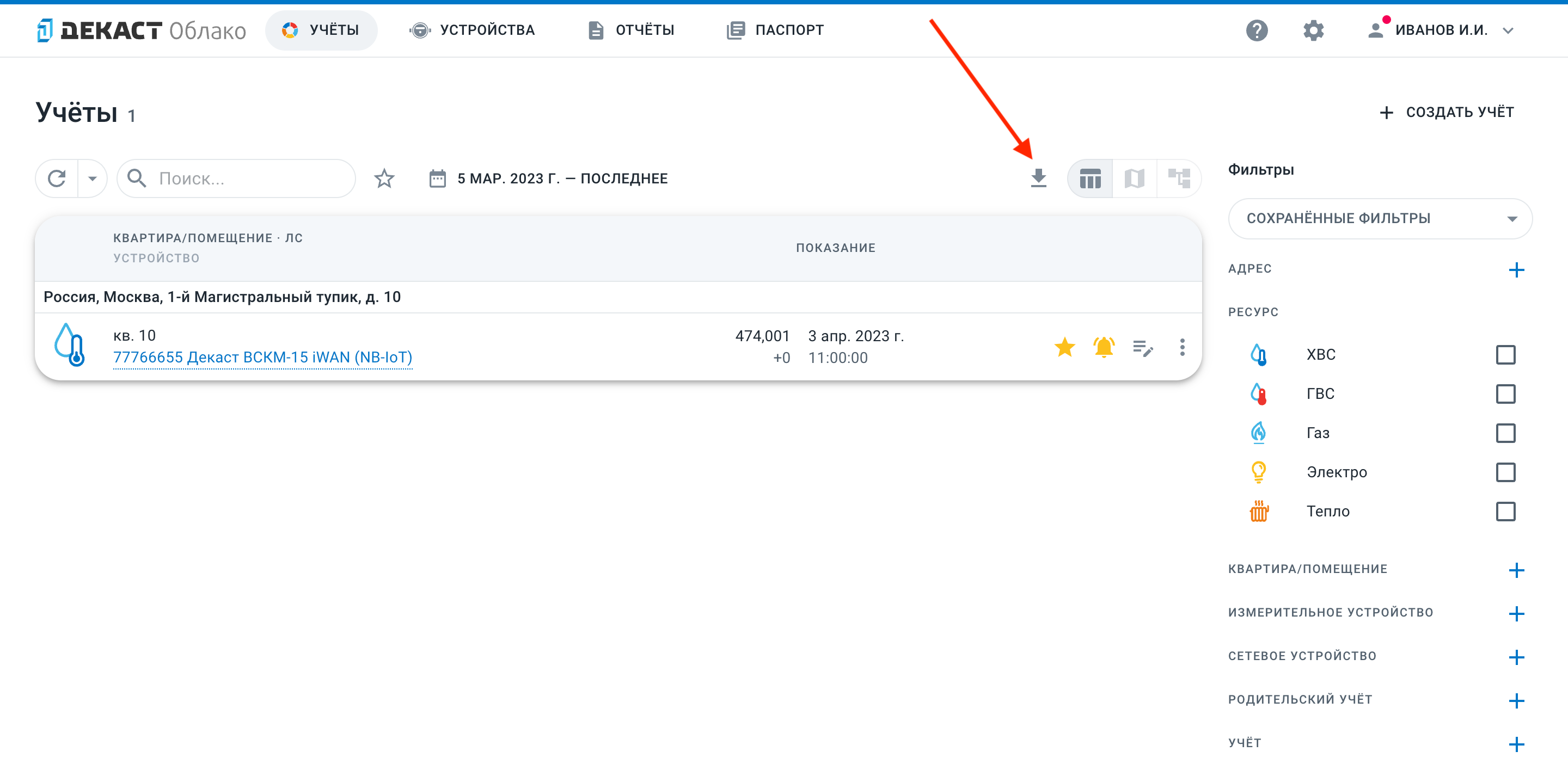
Task: Click the cold water meter icon in kv. 10 row
Action: 69,344
